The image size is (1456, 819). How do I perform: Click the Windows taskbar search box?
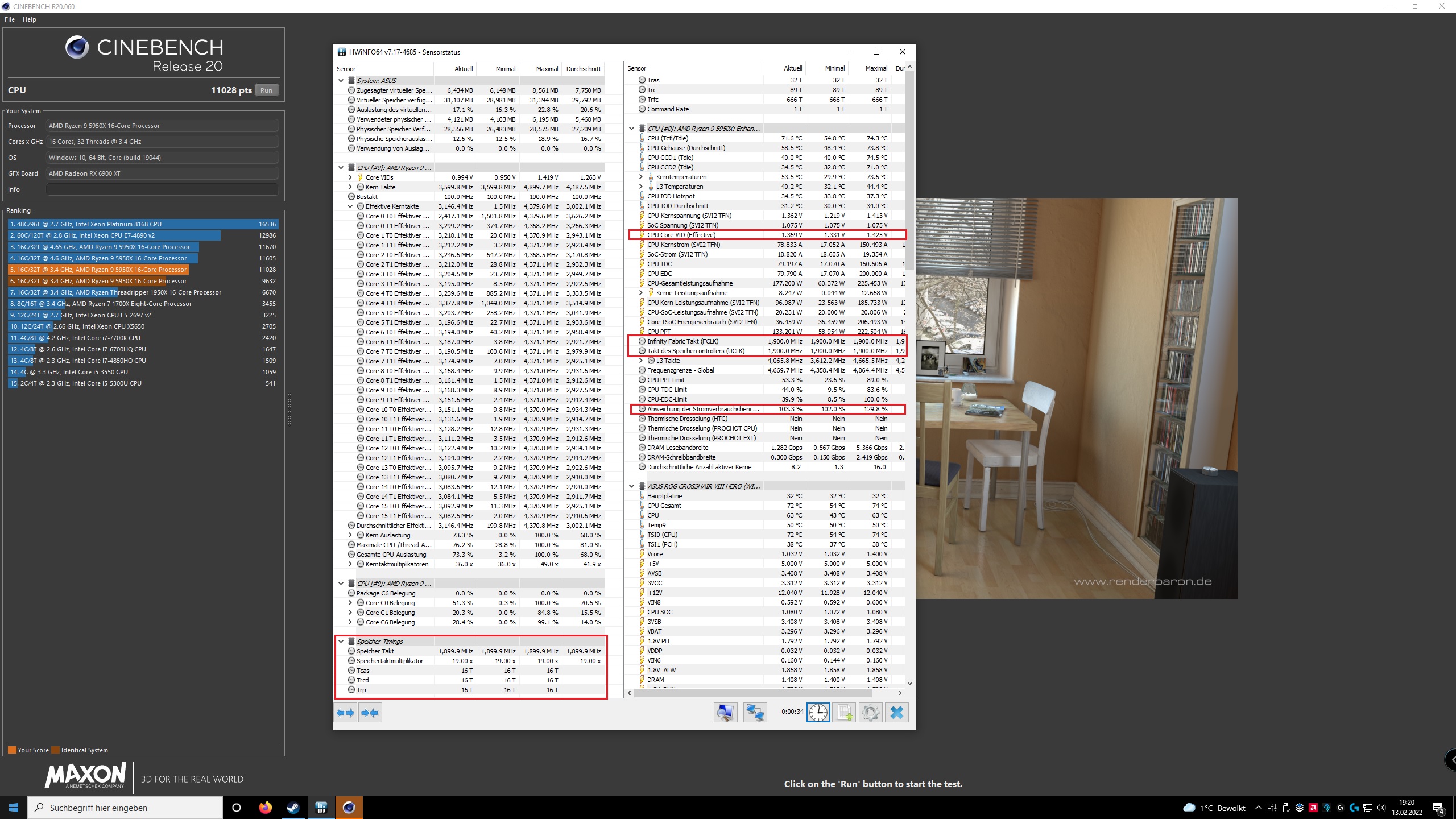[x=125, y=808]
